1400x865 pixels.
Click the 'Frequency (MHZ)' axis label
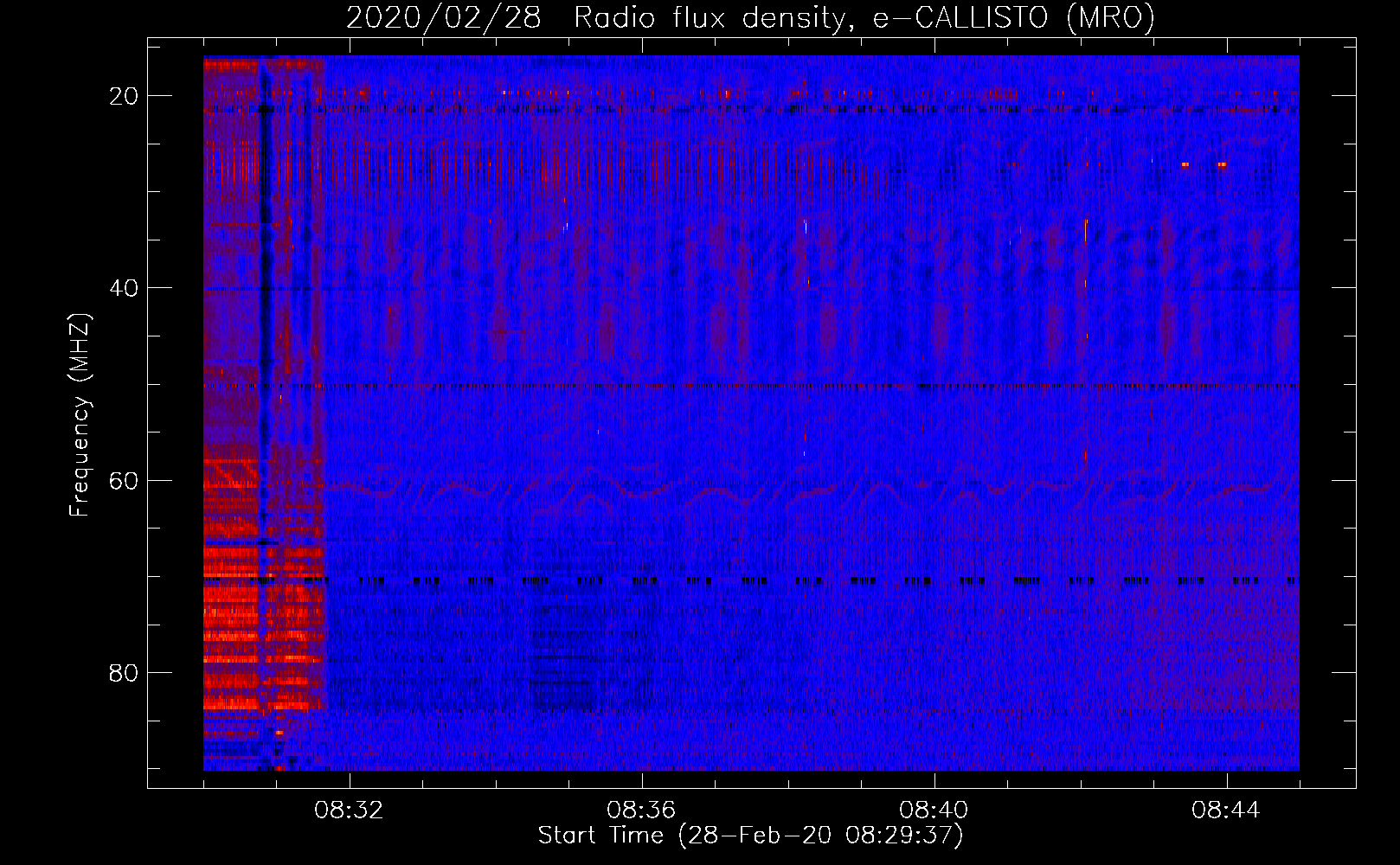(80, 415)
